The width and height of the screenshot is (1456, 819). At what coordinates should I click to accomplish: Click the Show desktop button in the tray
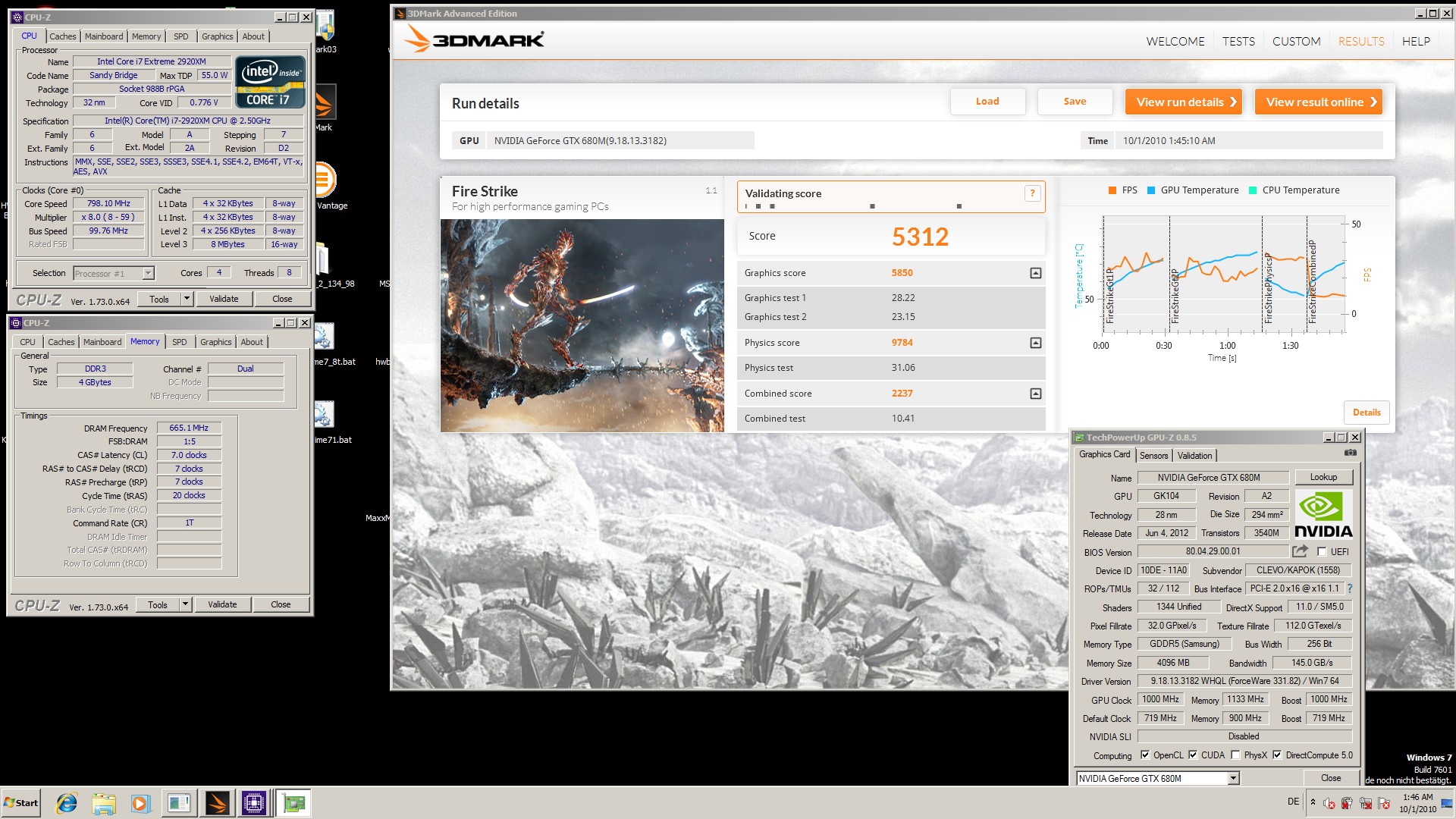(x=1447, y=803)
